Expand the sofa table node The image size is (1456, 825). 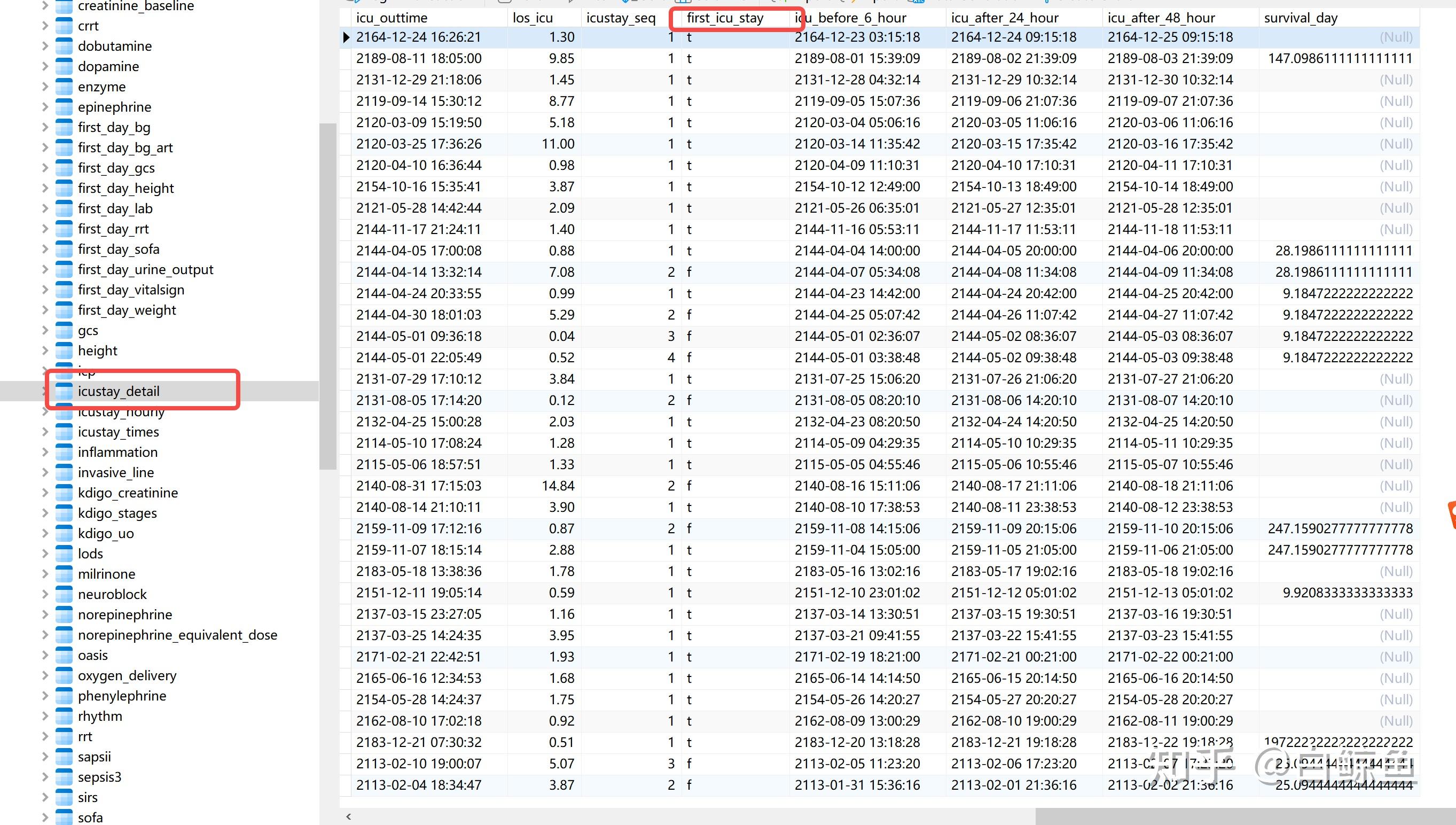tap(45, 818)
